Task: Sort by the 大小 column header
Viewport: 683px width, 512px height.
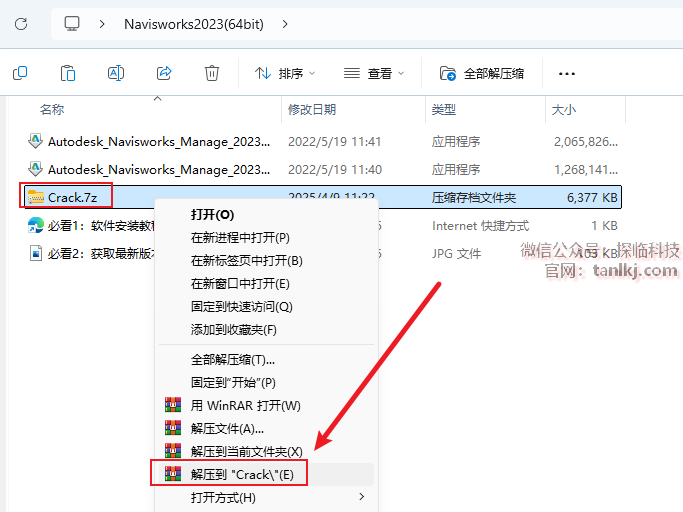Action: pos(564,109)
